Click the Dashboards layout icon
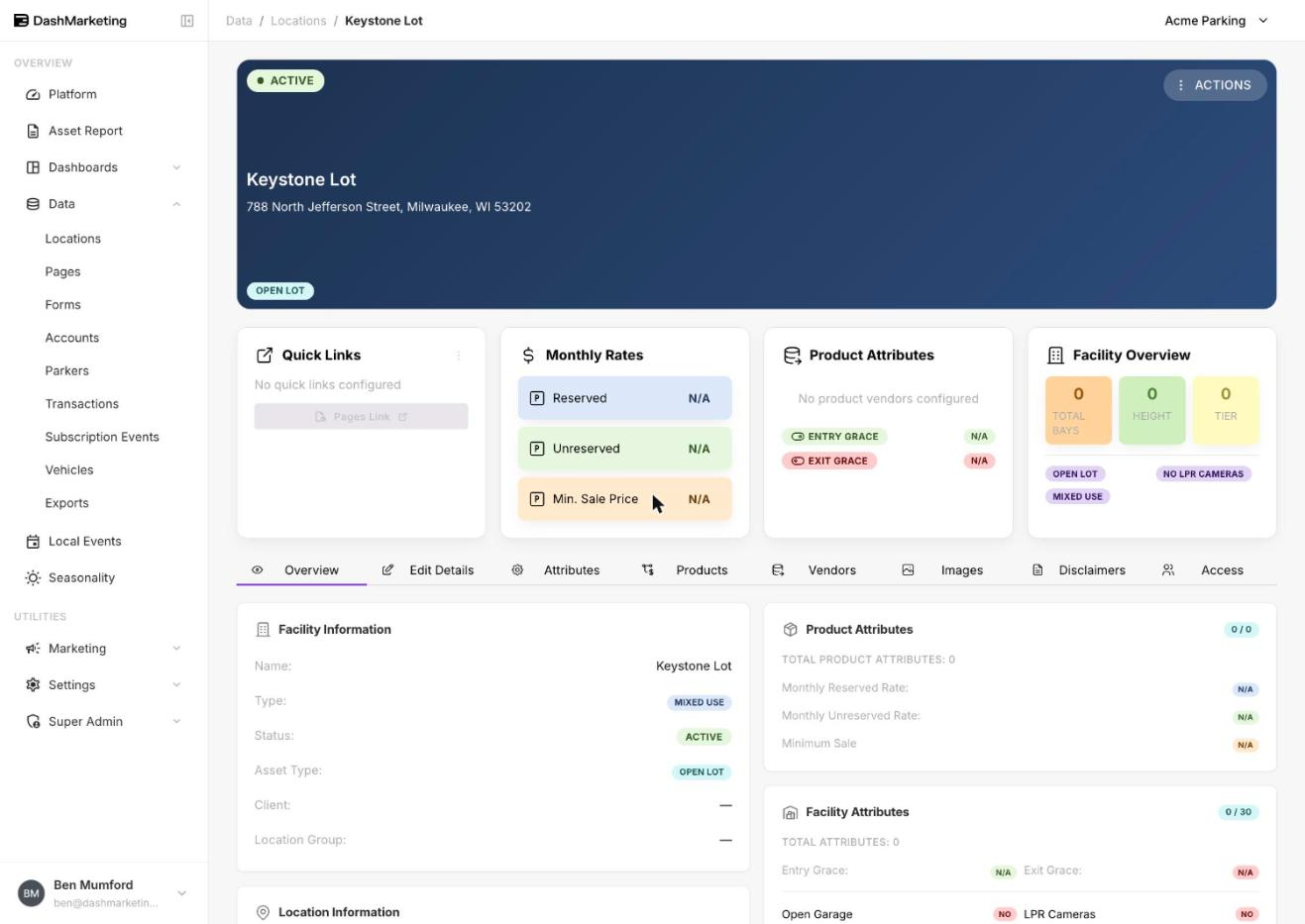The width and height of the screenshot is (1305, 924). pos(33,167)
